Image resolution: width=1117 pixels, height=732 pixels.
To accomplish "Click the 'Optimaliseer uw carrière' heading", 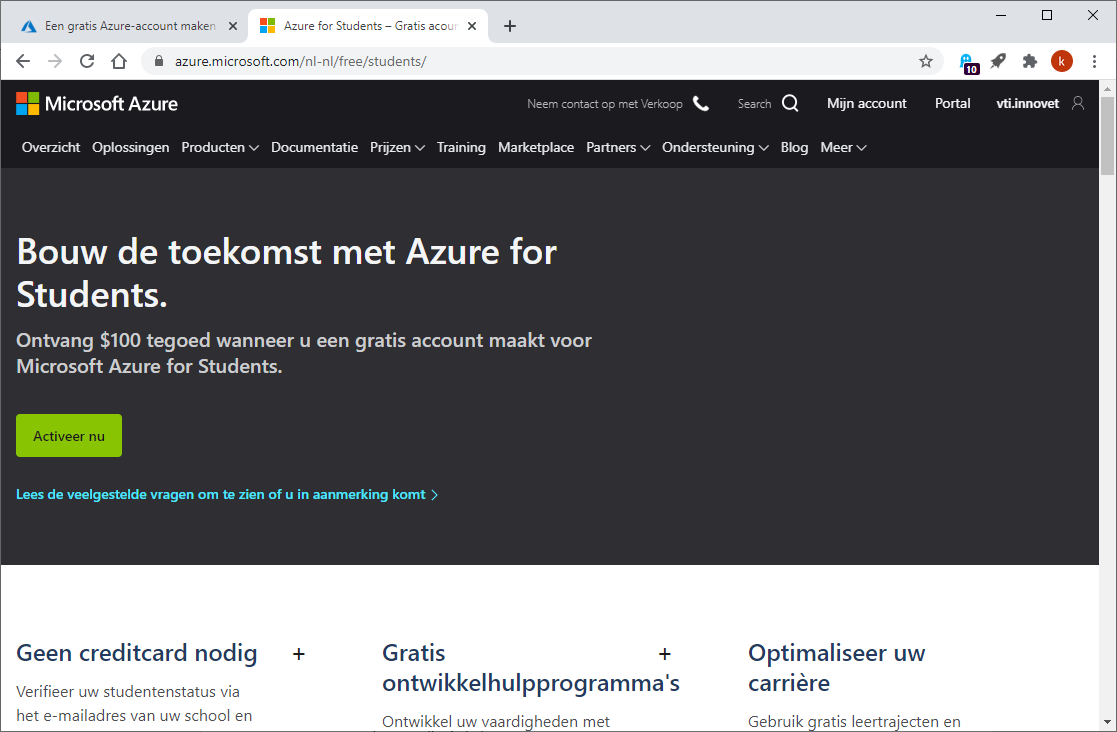I will tap(836, 668).
